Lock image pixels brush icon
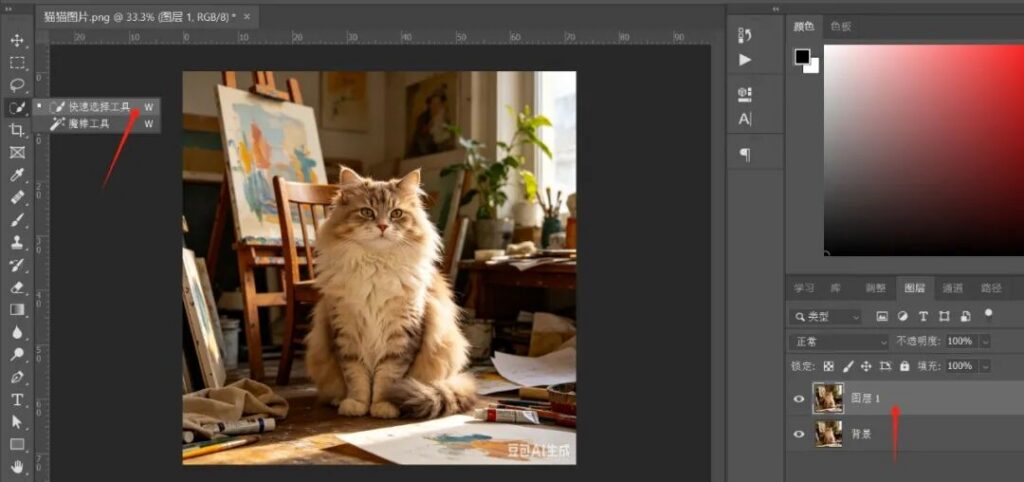Image resolution: width=1024 pixels, height=482 pixels. (x=848, y=366)
